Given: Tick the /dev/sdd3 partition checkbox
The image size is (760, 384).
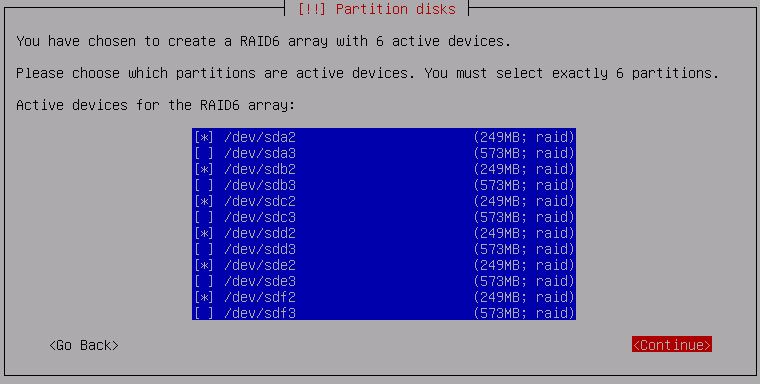Looking at the screenshot, I should [204, 249].
